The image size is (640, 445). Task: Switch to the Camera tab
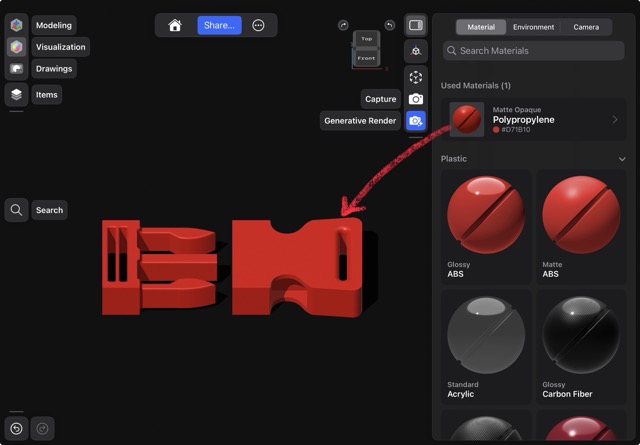pyautogui.click(x=586, y=27)
